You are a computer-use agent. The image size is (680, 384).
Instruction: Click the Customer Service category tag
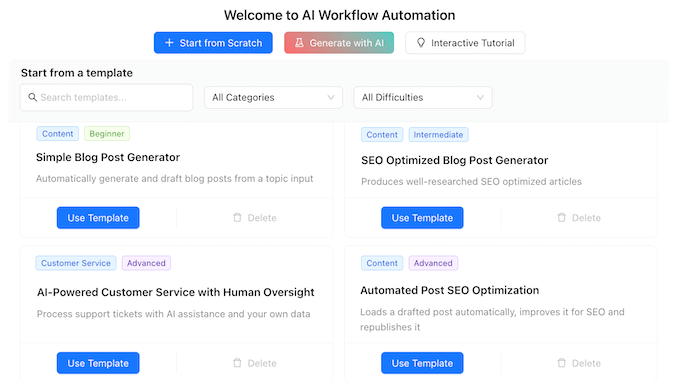tap(76, 263)
